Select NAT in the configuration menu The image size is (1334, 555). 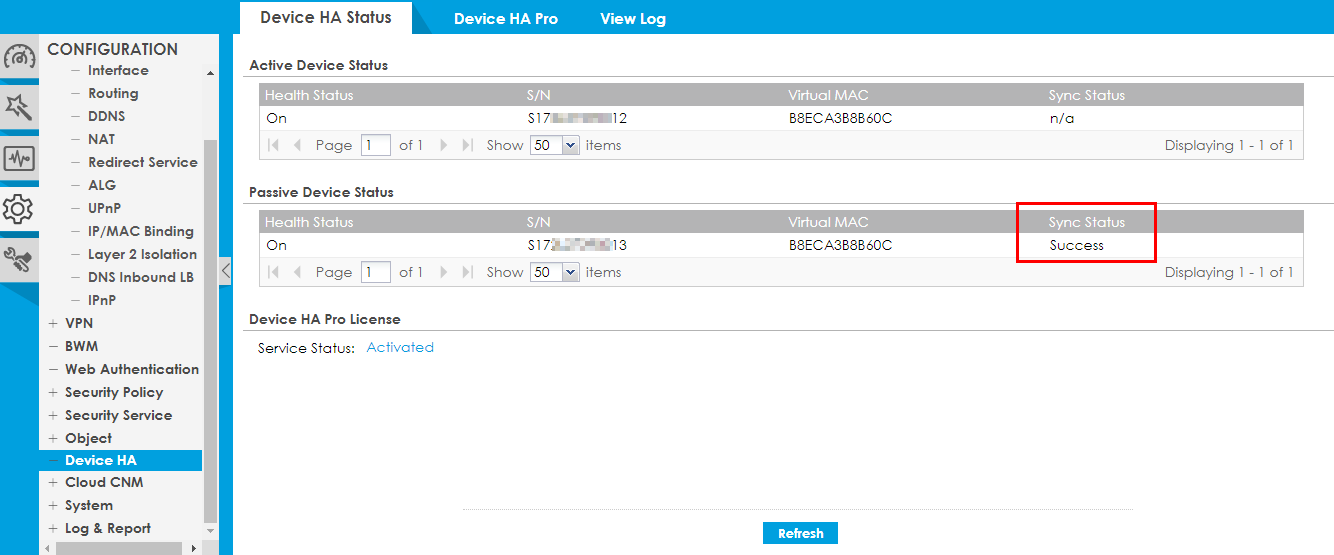click(101, 140)
